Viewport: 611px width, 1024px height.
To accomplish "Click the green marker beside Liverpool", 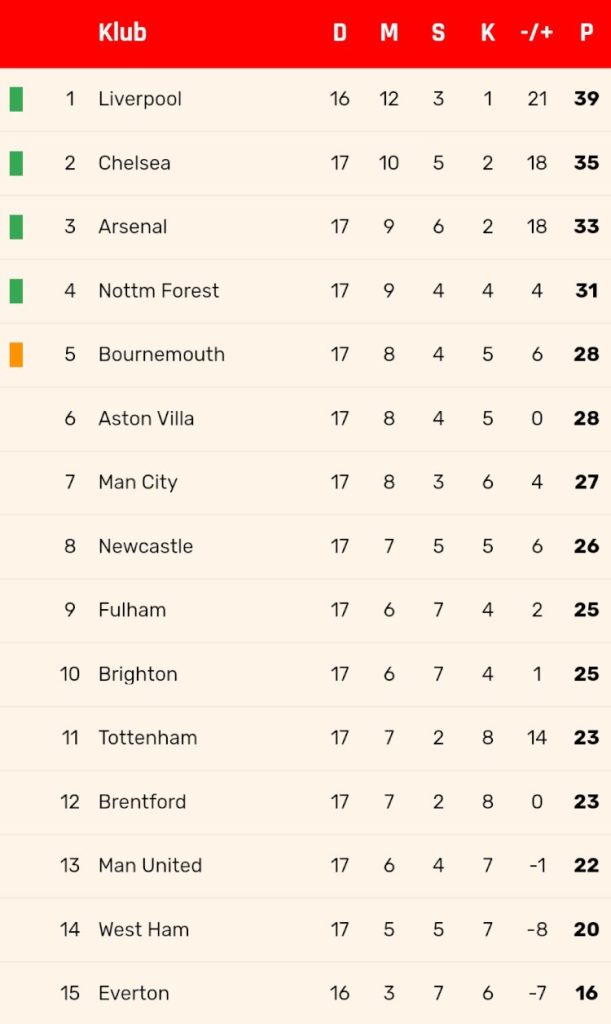I will tap(16, 99).
